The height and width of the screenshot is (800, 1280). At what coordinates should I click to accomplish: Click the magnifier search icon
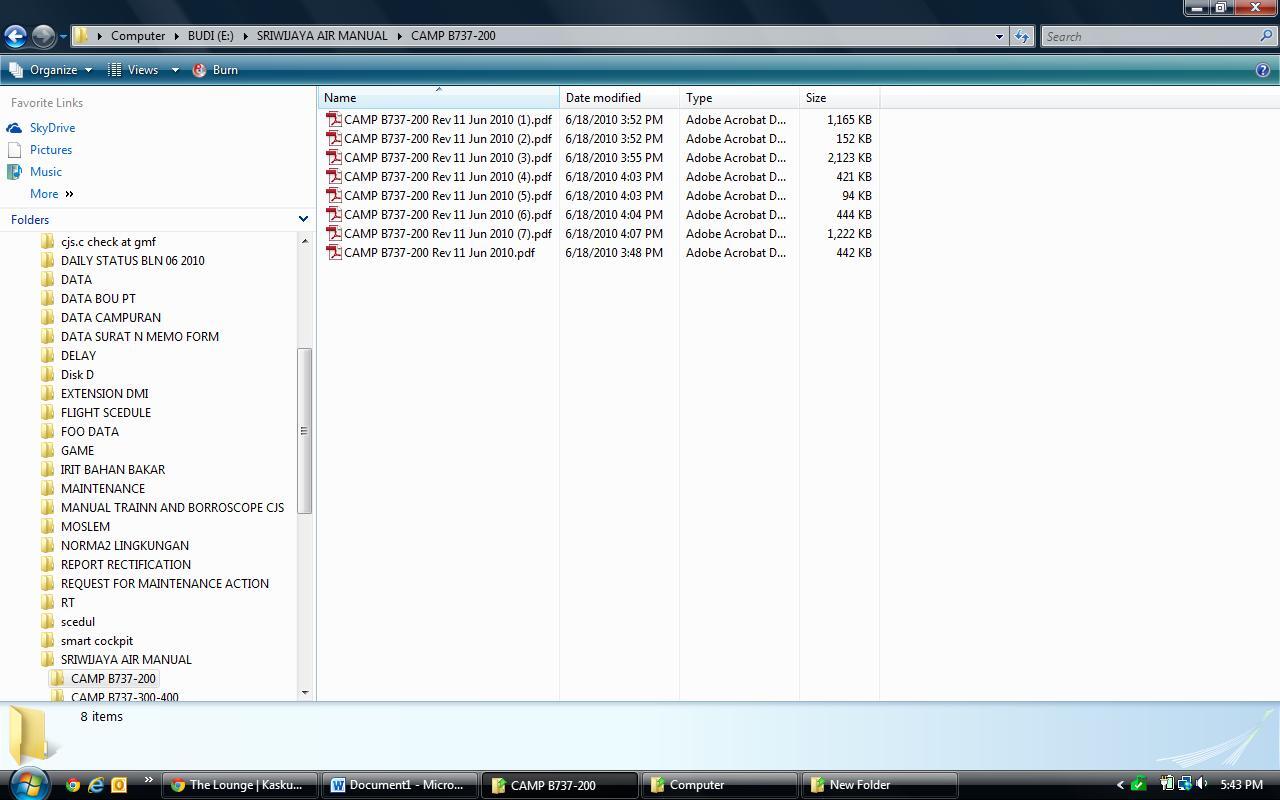(x=1267, y=36)
